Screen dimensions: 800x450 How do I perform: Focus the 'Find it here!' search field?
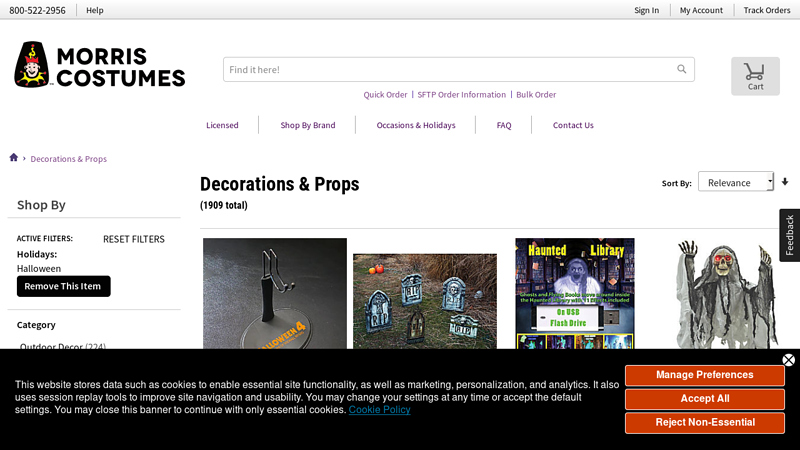pos(445,70)
